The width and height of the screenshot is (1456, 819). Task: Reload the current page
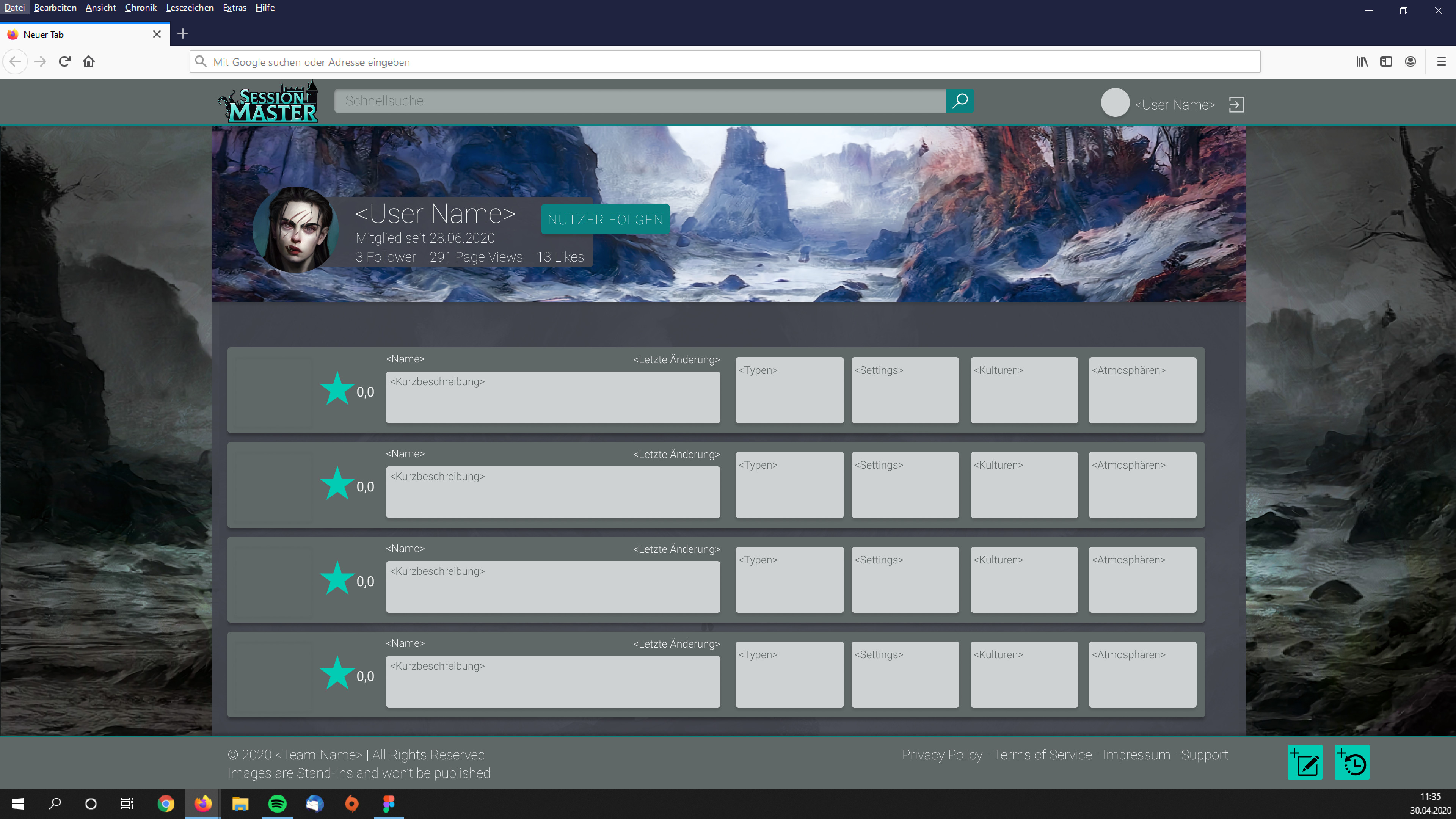click(64, 61)
